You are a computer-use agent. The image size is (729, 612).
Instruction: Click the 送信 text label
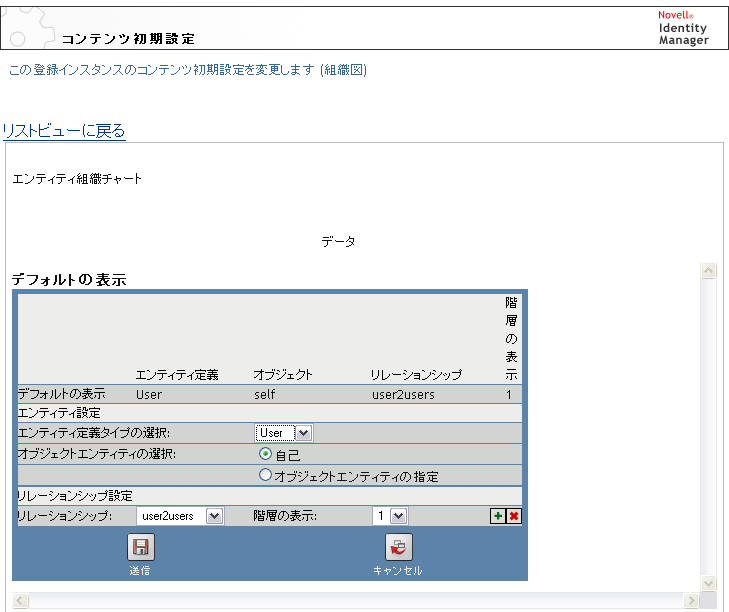140,571
